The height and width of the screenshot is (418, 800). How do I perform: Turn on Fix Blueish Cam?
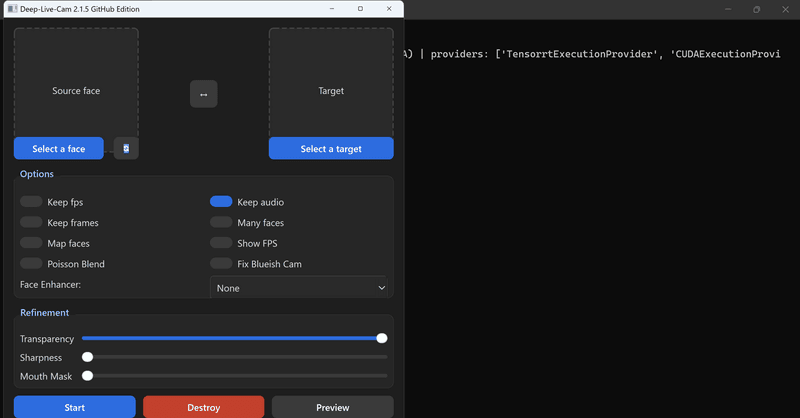click(x=221, y=263)
